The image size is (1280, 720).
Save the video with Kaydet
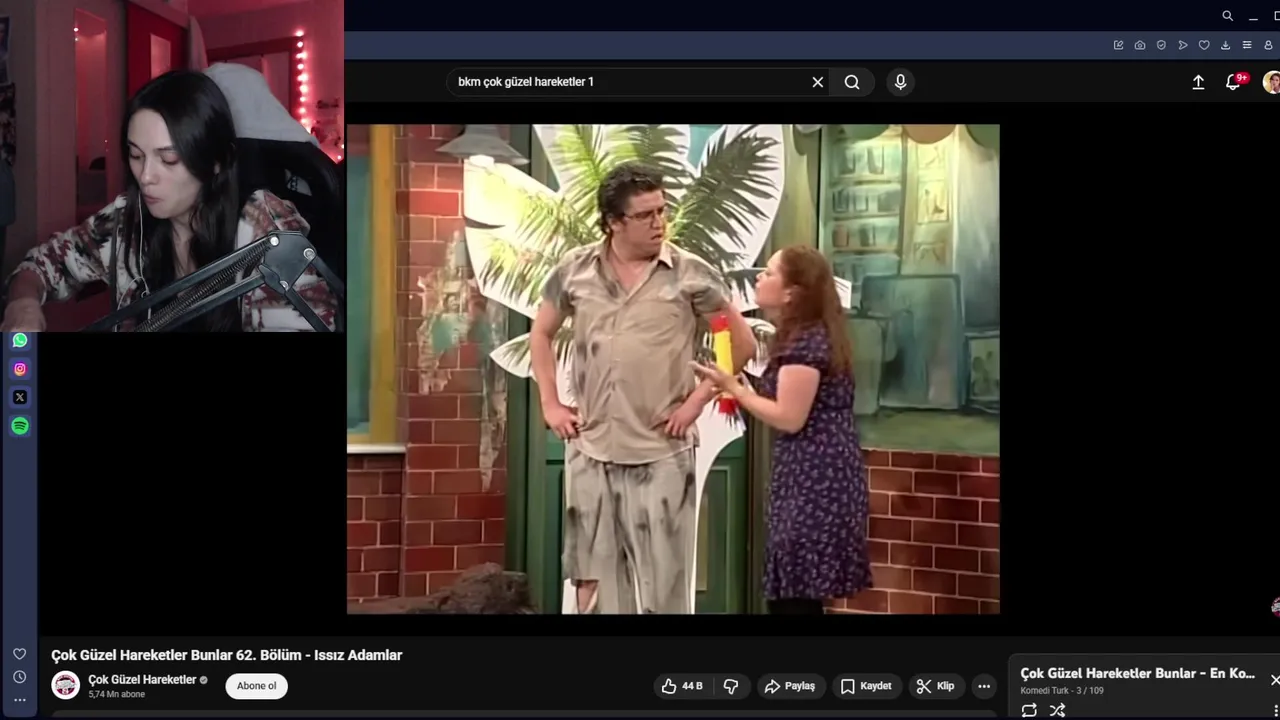coord(866,686)
